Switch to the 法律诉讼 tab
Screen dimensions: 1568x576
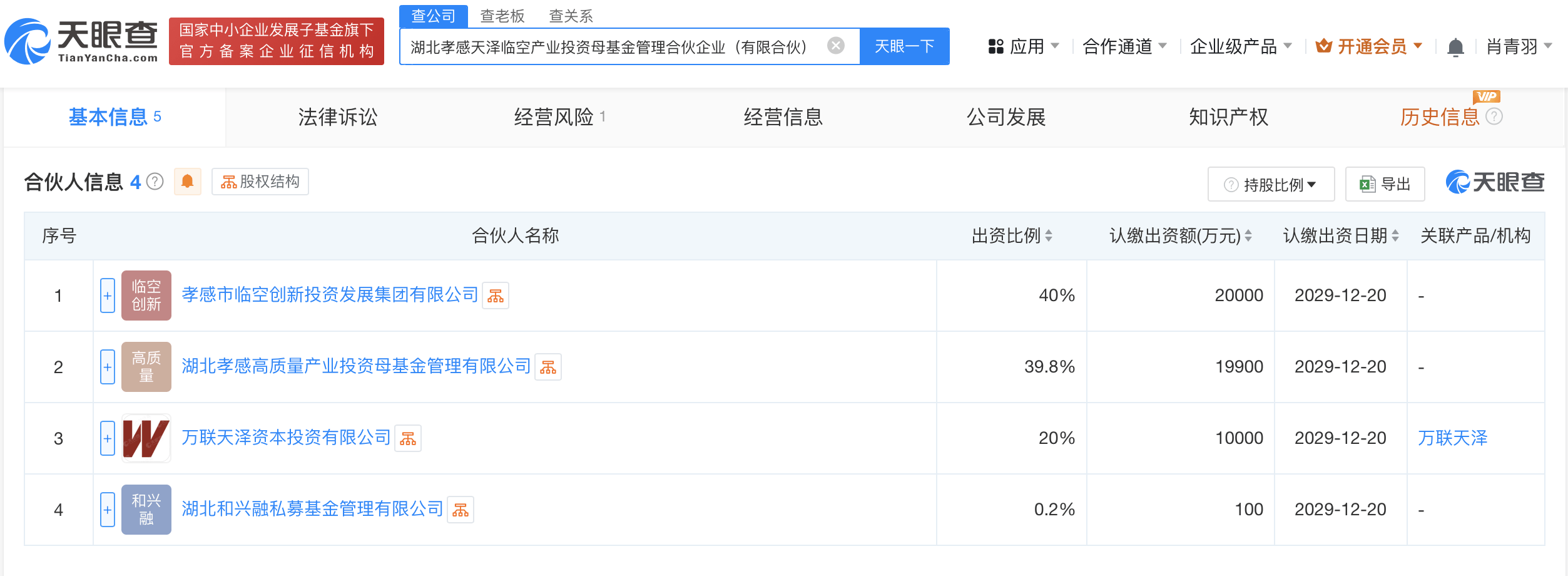[338, 117]
